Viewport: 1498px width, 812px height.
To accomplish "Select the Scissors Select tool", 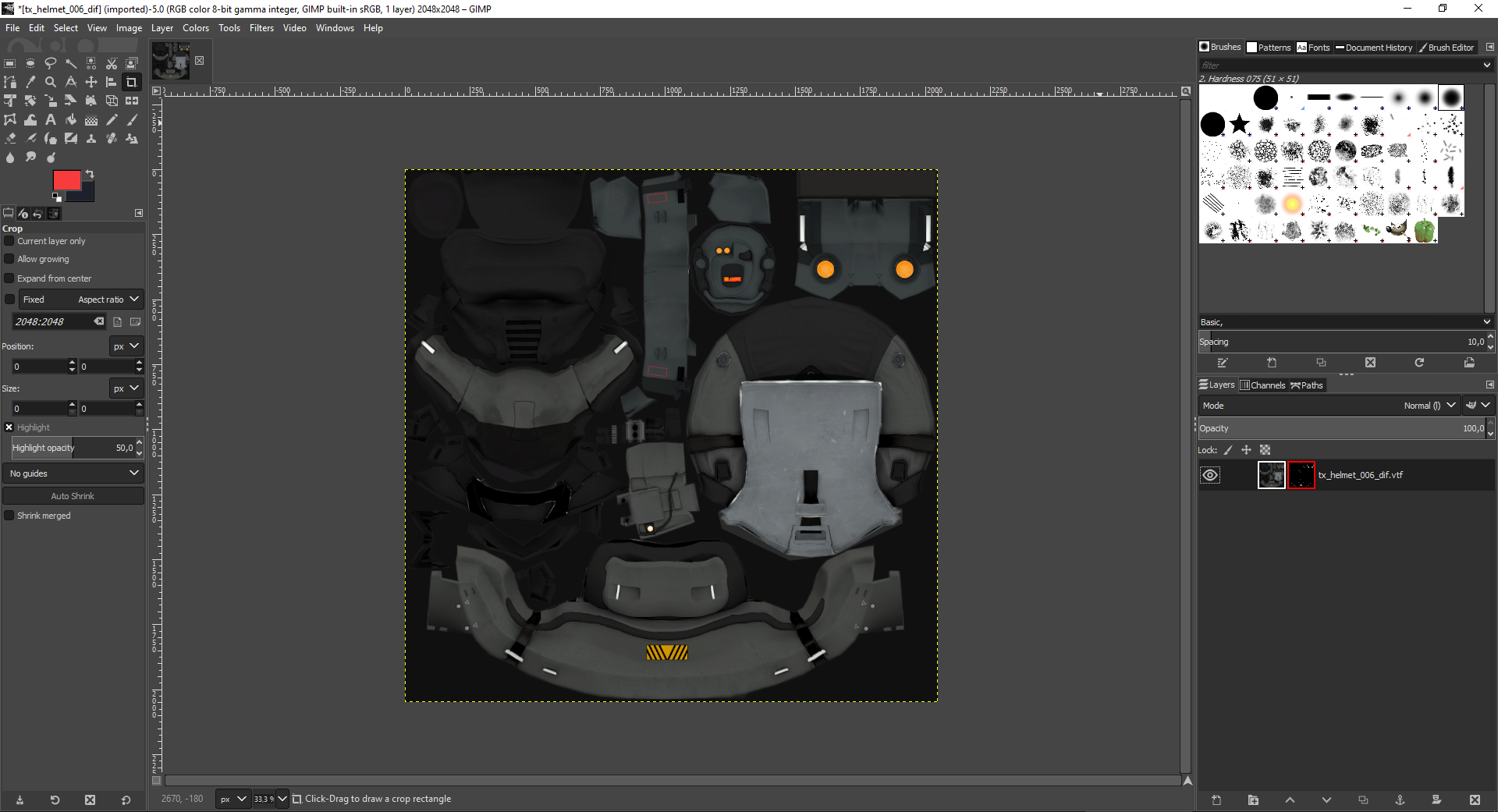I will pyautogui.click(x=112, y=63).
